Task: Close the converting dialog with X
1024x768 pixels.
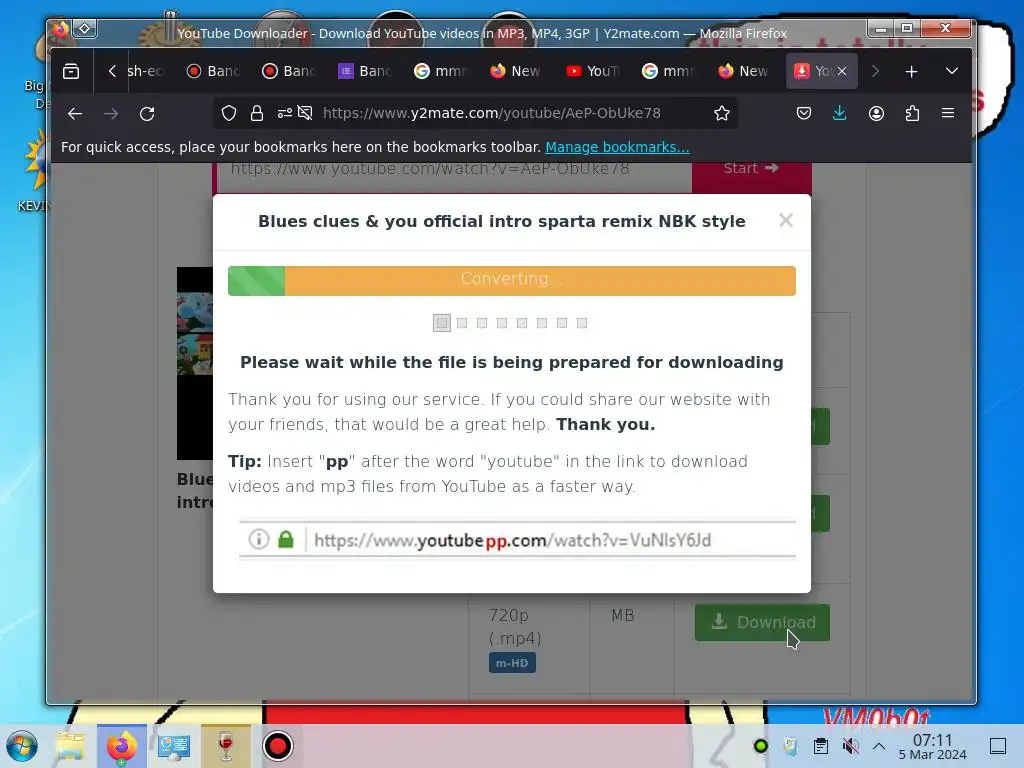Action: 786,221
